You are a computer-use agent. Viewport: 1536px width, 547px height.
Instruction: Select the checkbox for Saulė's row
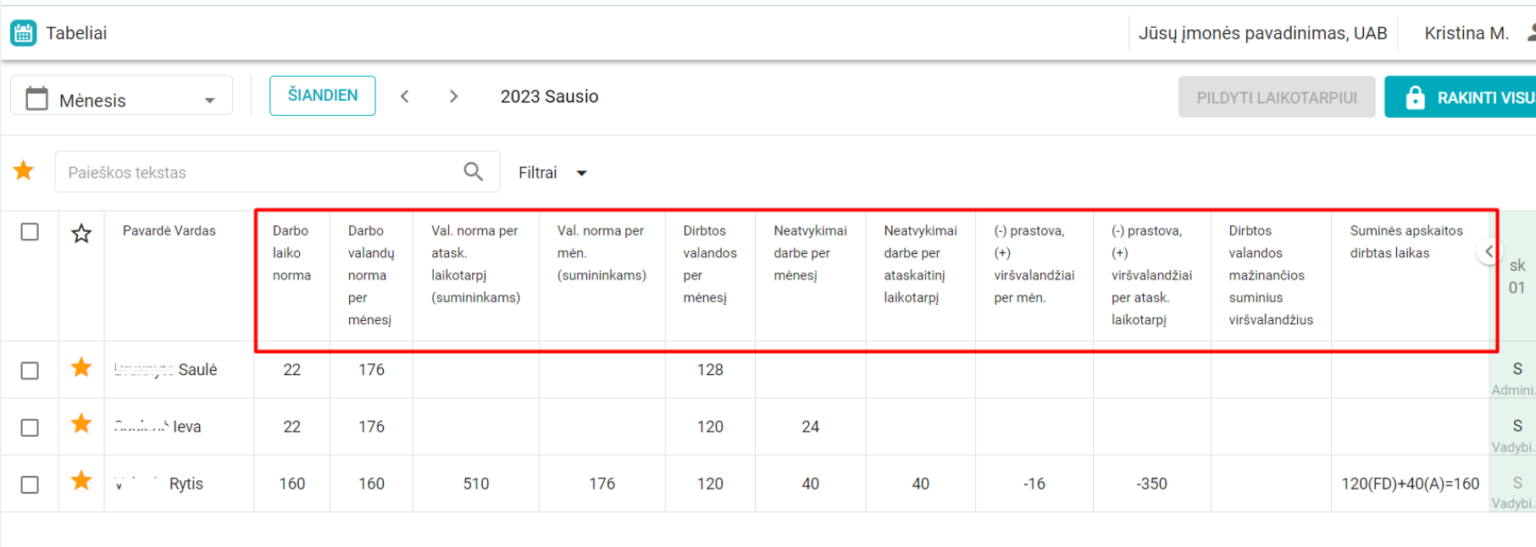click(x=30, y=370)
